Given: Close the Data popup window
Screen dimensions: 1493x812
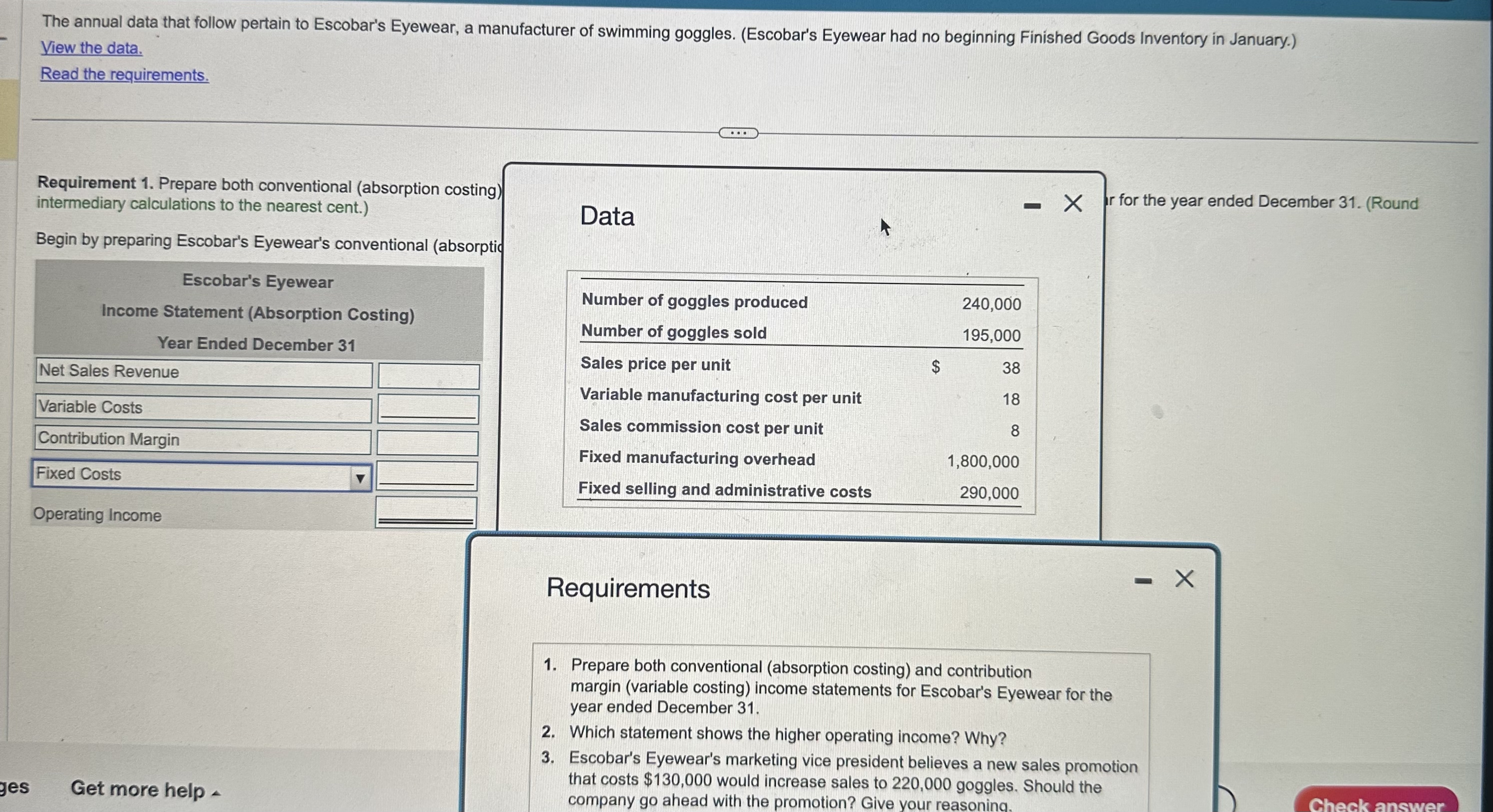Looking at the screenshot, I should (1073, 203).
